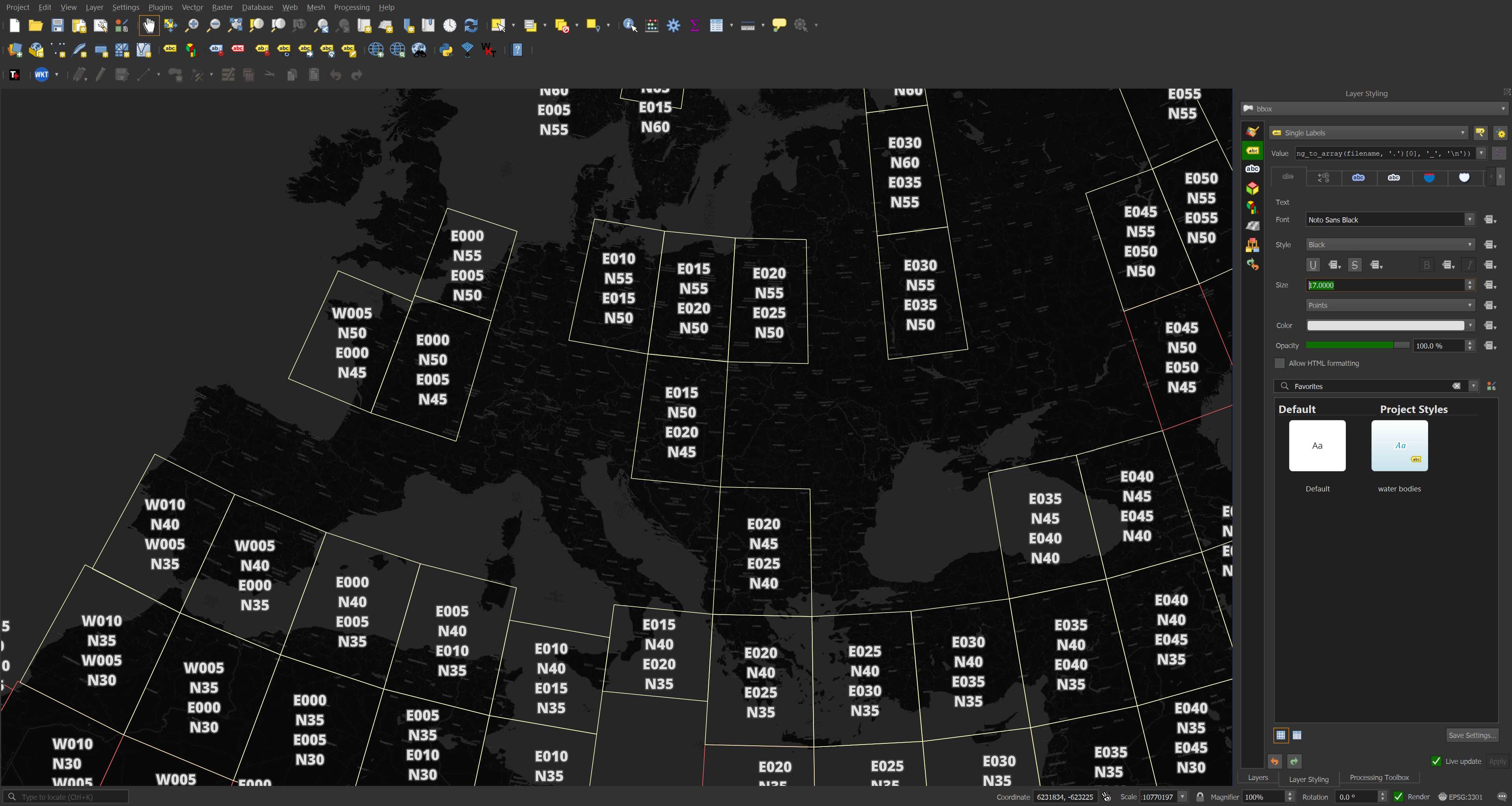Toggle strikethrough text style
This screenshot has width=1512, height=806.
click(1354, 265)
